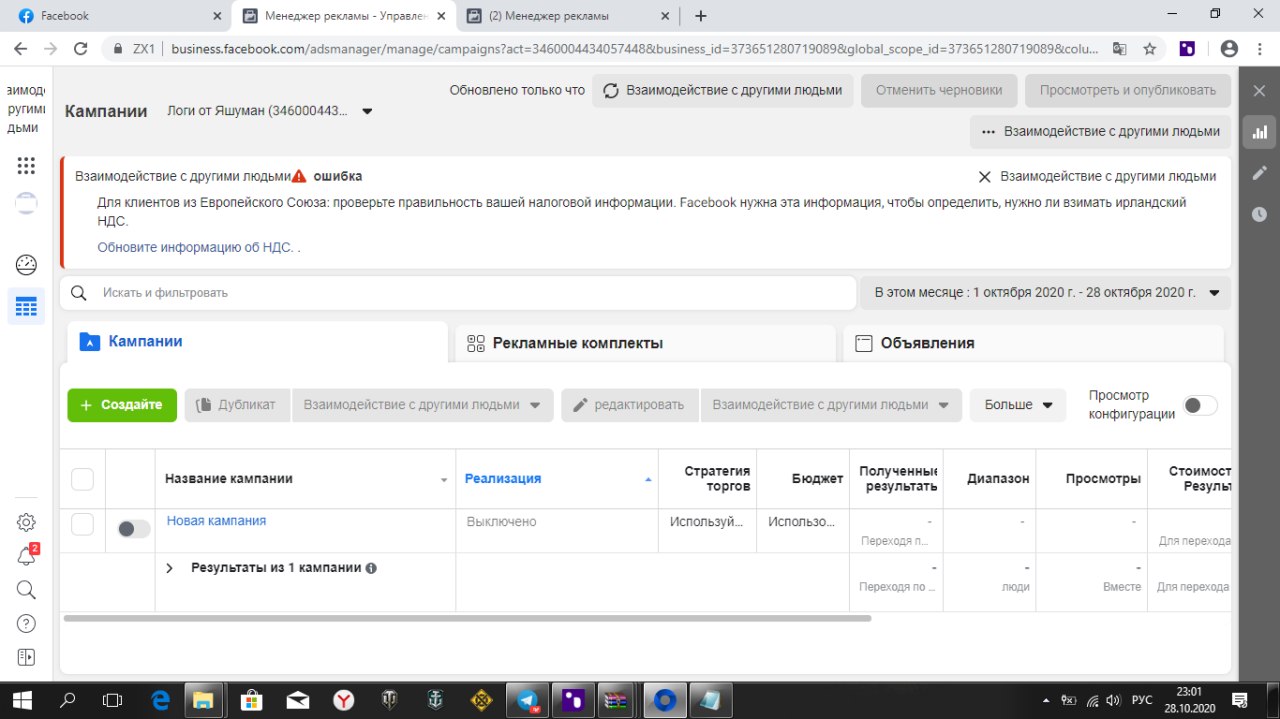Click the Бюджет column header
Viewport: 1280px width, 719px height.
point(817,479)
